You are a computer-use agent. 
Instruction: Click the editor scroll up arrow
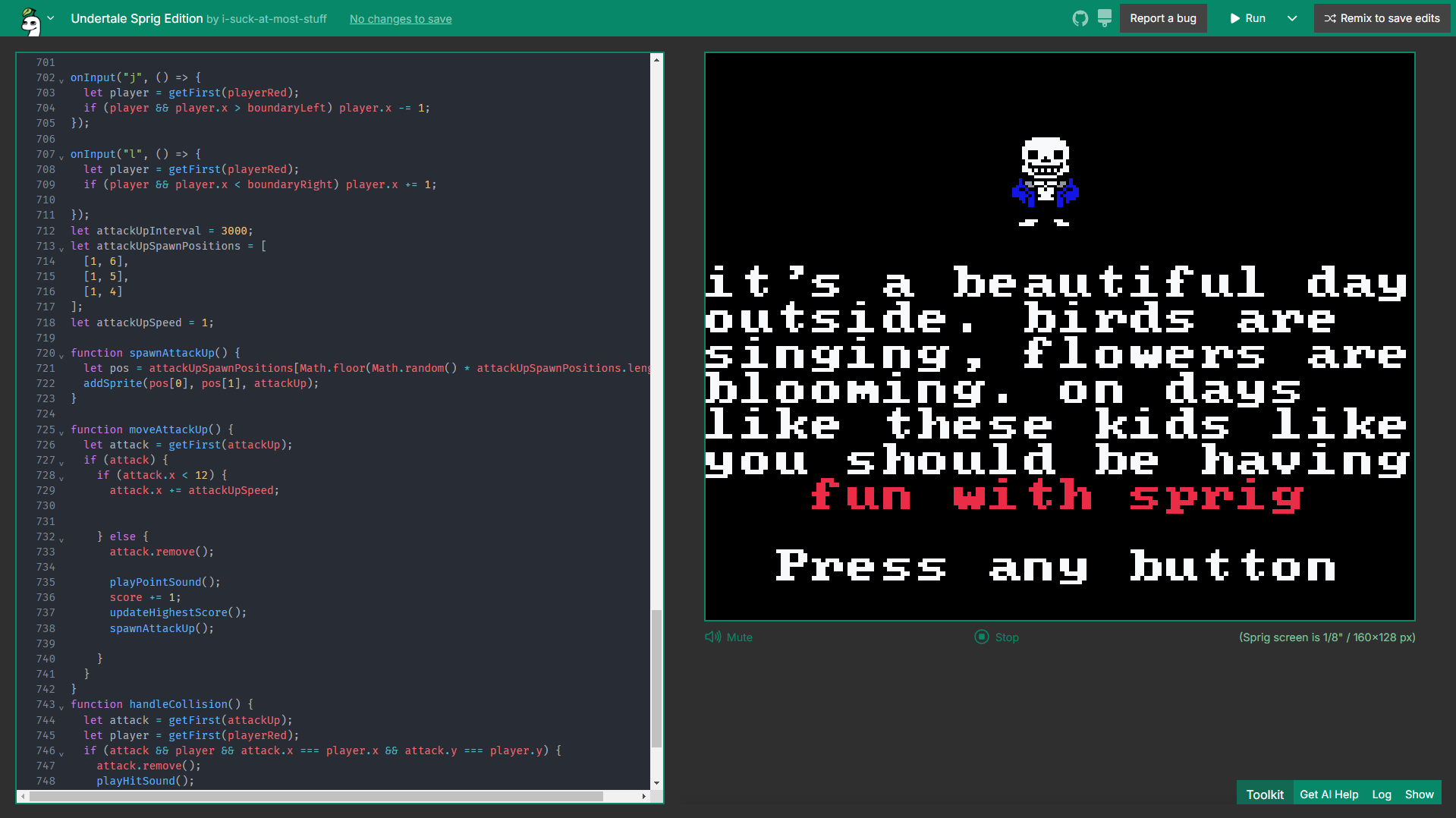pos(656,59)
